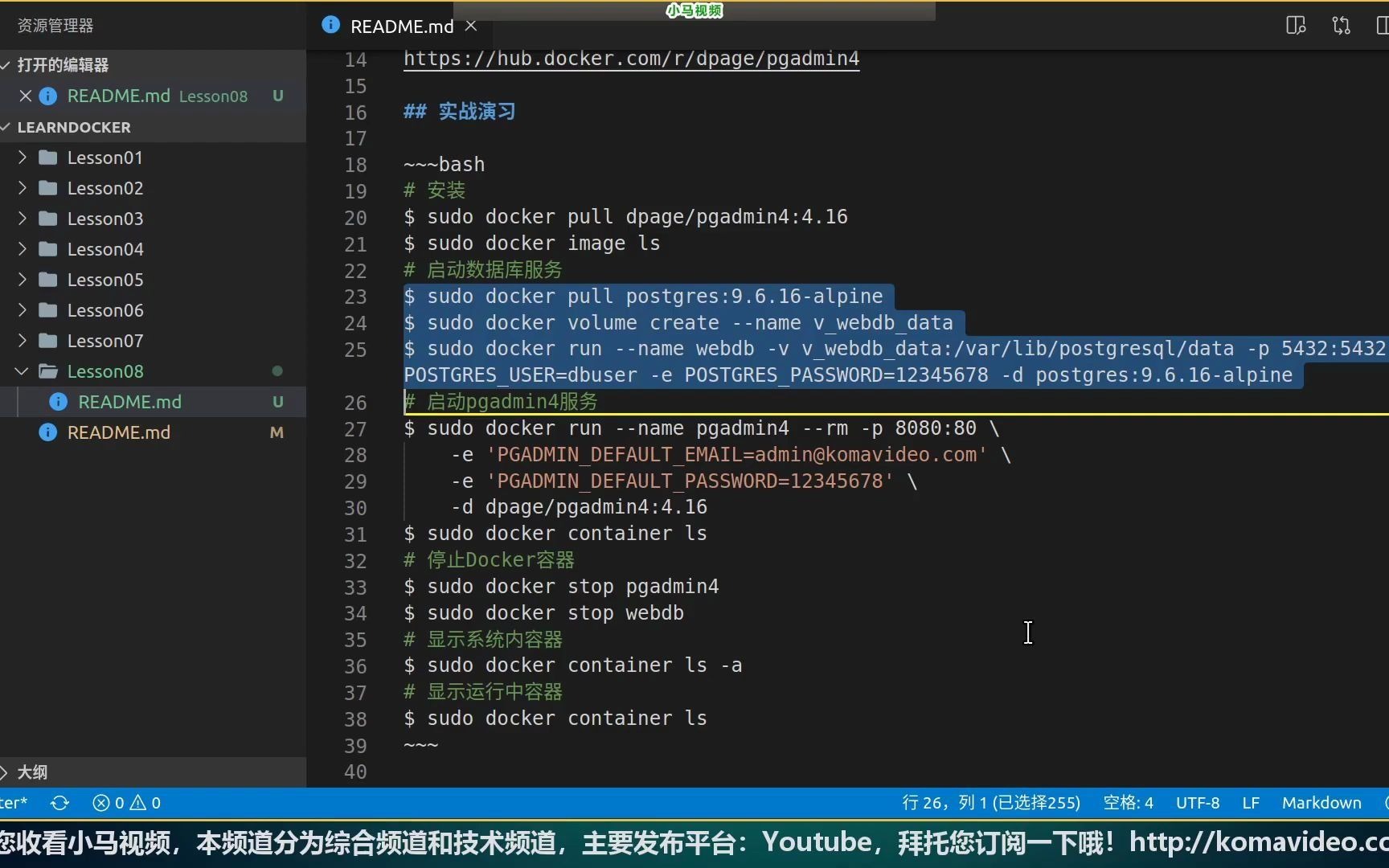
Task: Click the Lesson08 modified status dot
Action: coord(277,371)
